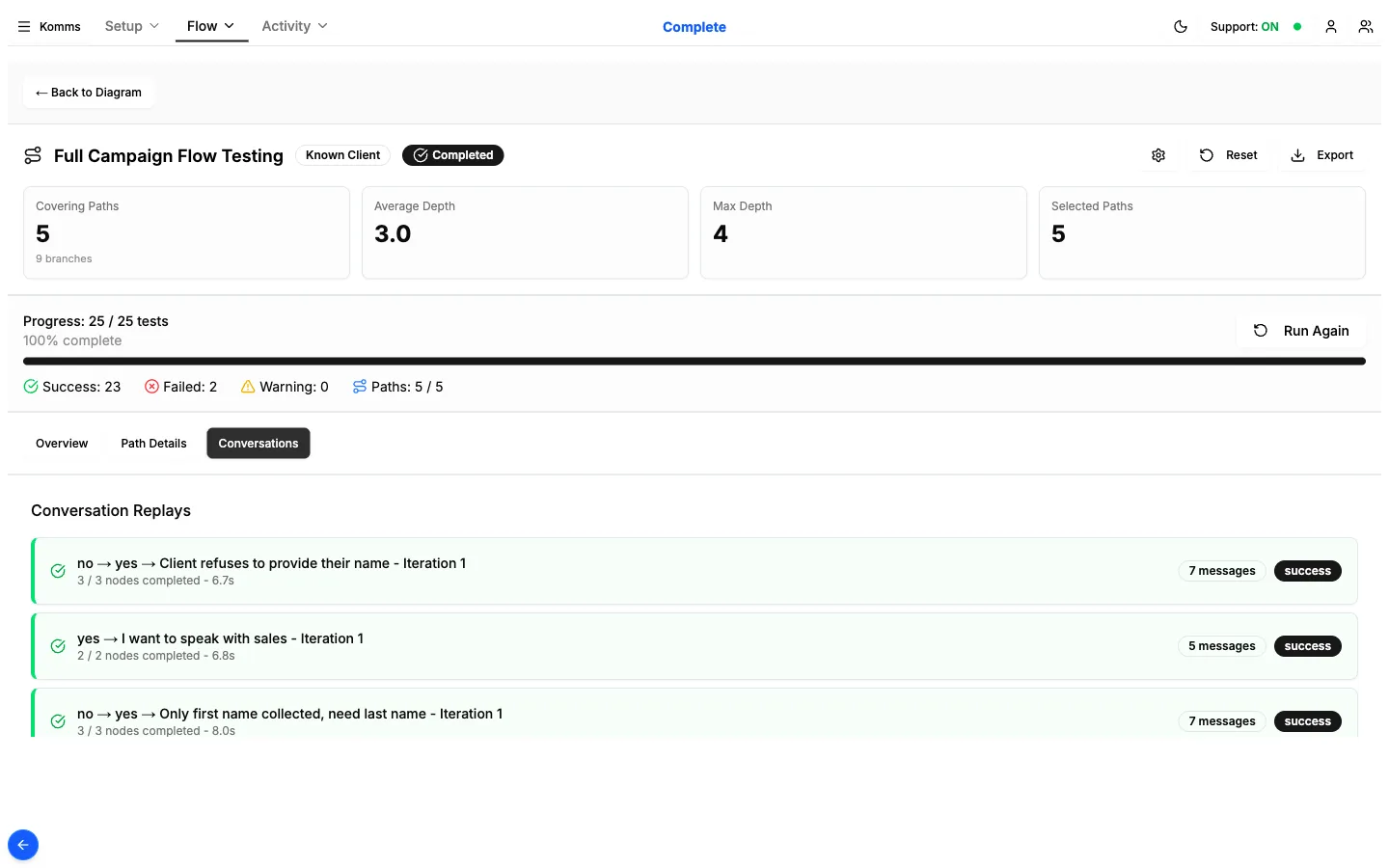Click the check icon on the last name replay

[58, 721]
